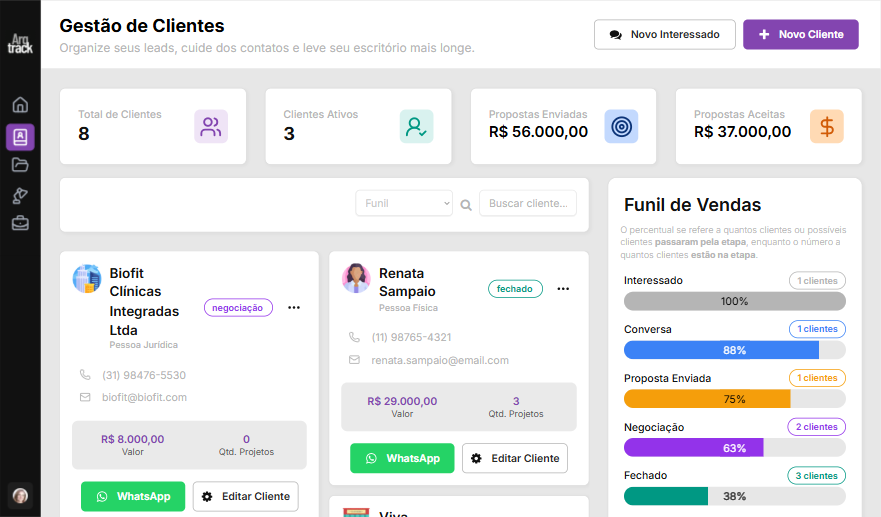Screen dimensions: 881x517
Task: Expand the Funil dropdown filter
Action: pyautogui.click(x=404, y=203)
